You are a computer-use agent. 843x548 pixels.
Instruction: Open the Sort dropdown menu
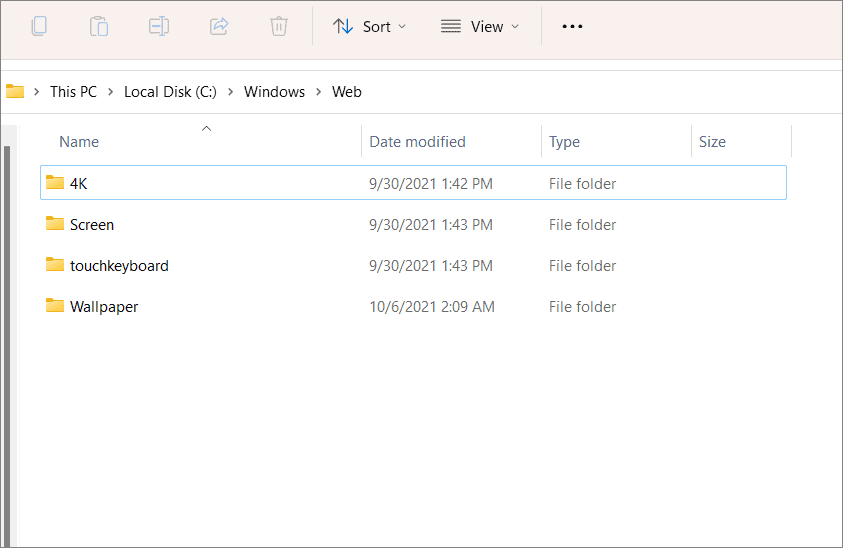click(x=369, y=26)
